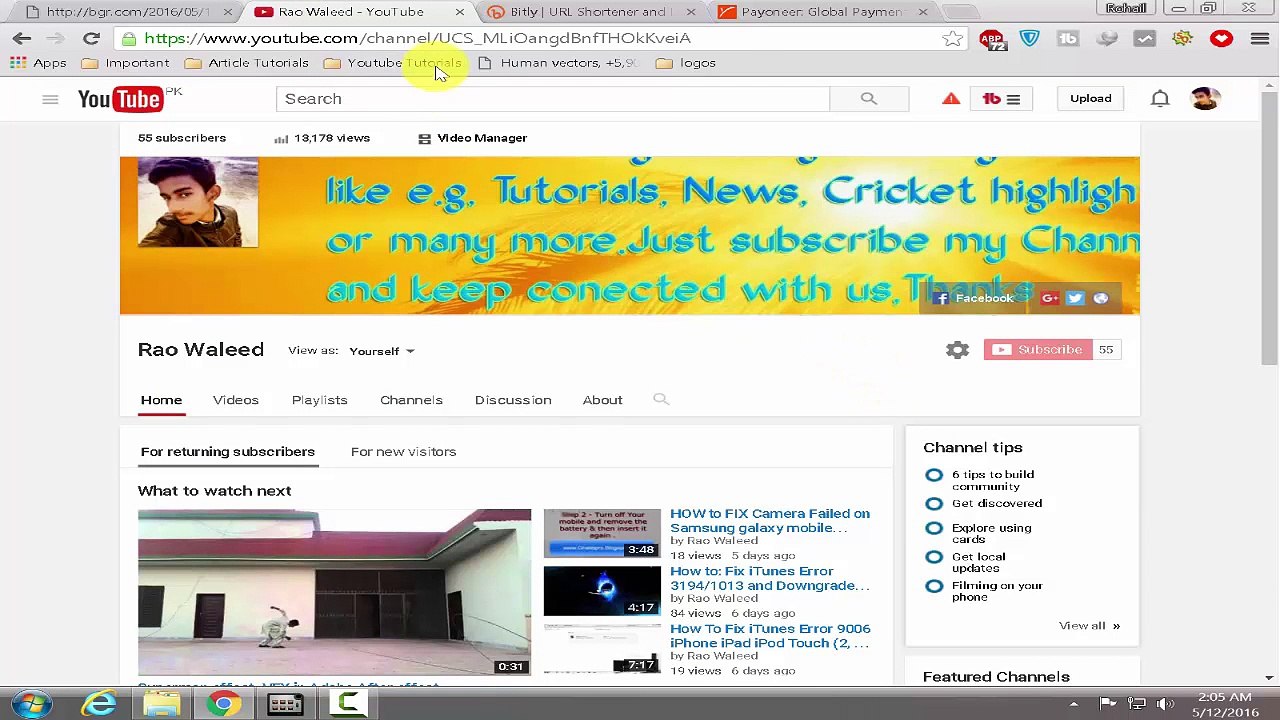This screenshot has height=720, width=1280.
Task: Open Camtasia from the taskbar
Action: click(x=348, y=704)
